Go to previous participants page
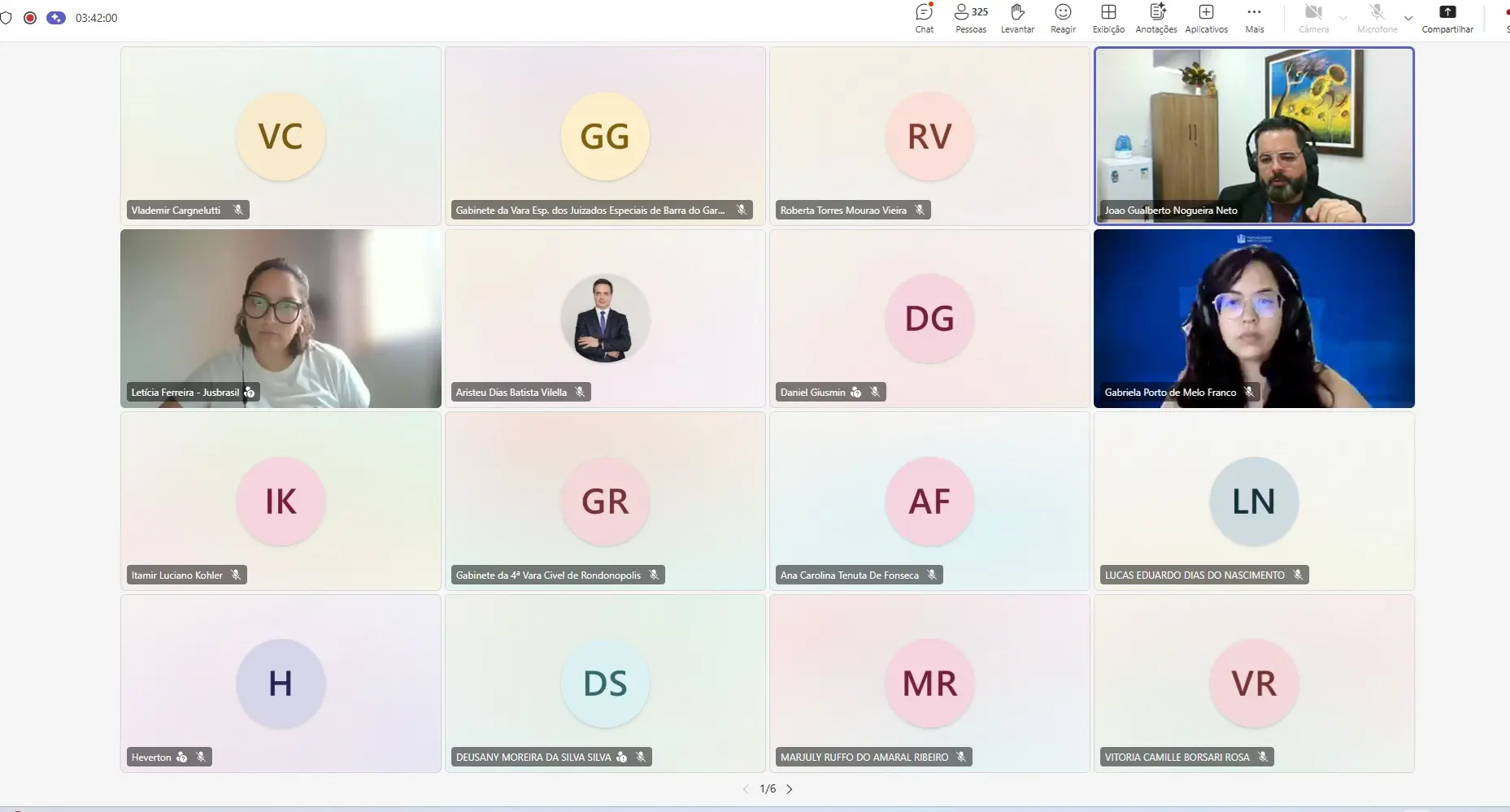The image size is (1510, 812). pos(746,789)
